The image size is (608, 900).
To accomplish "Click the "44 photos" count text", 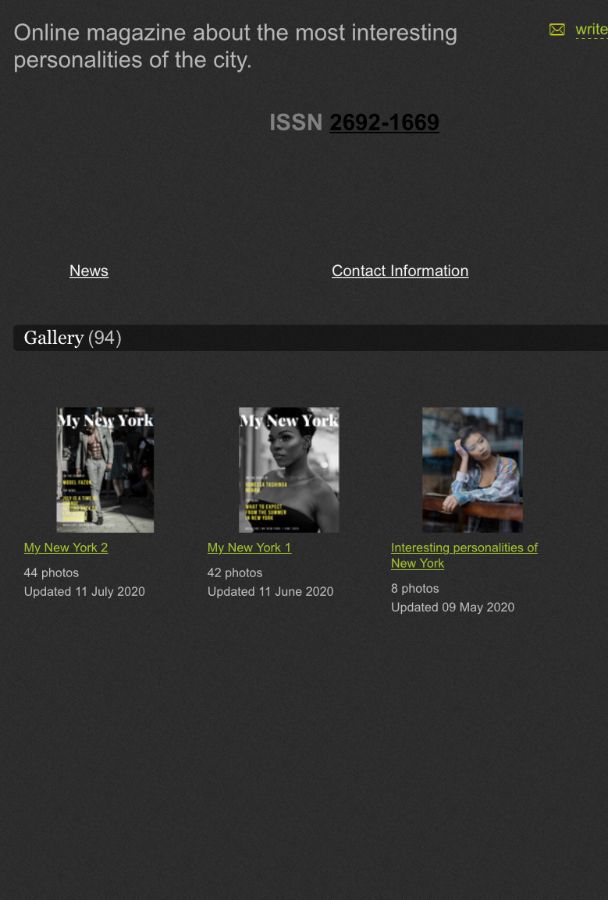I will (51, 573).
